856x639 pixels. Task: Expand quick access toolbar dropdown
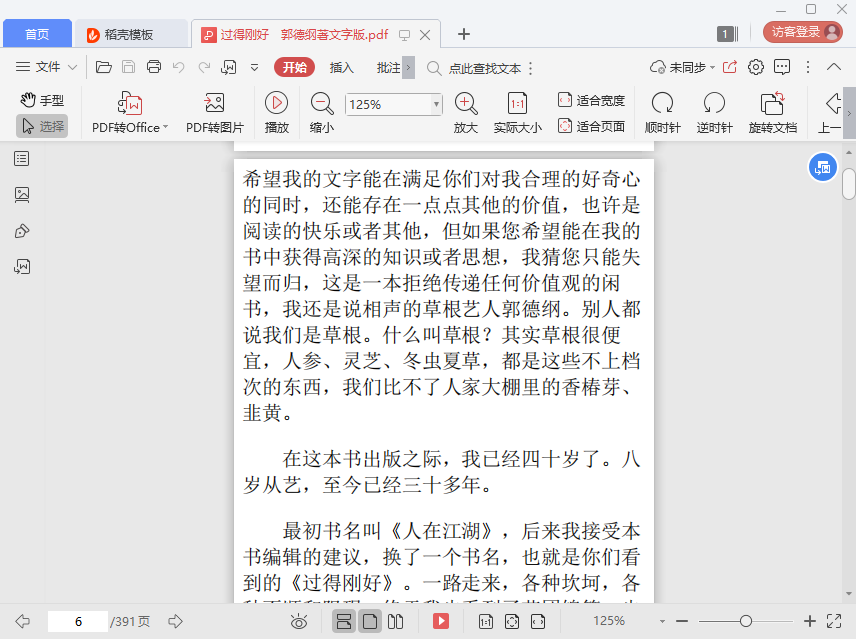(x=254, y=68)
